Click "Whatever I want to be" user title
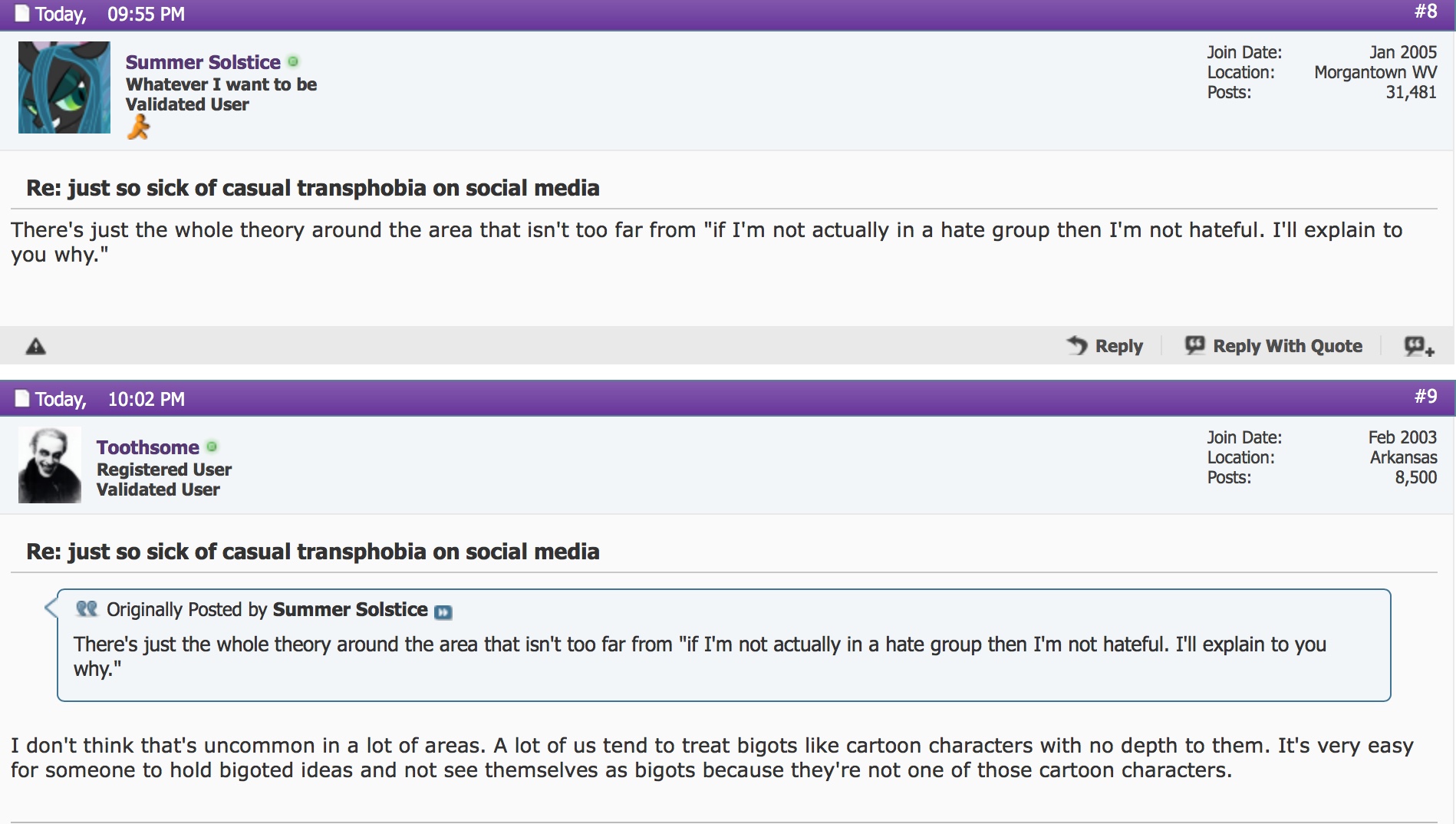The image size is (1456, 824). coord(221,84)
